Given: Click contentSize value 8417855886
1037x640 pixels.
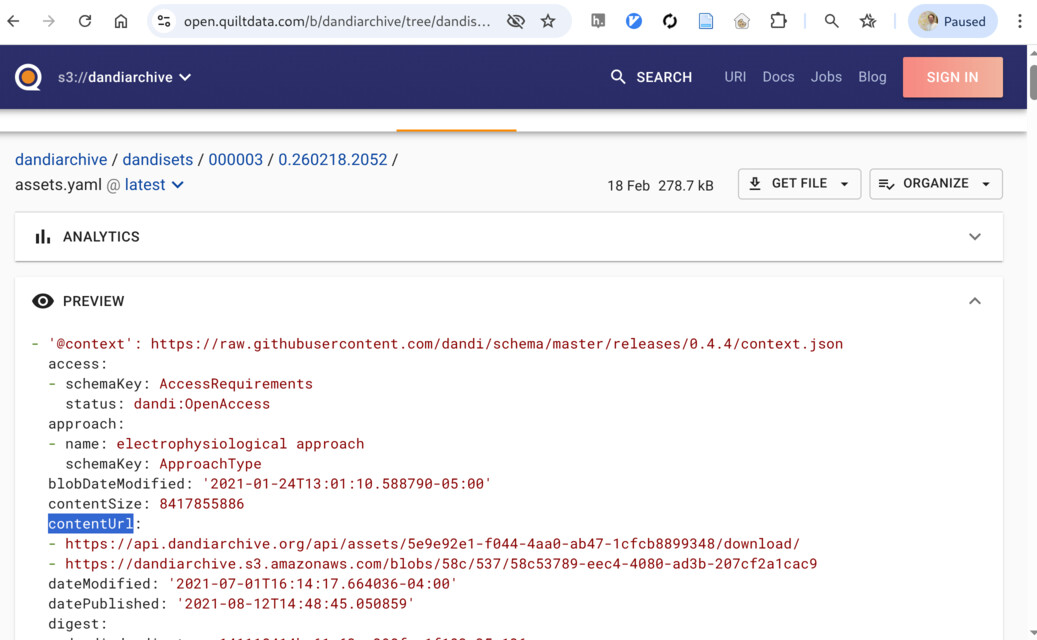Looking at the screenshot, I should click(202, 504).
